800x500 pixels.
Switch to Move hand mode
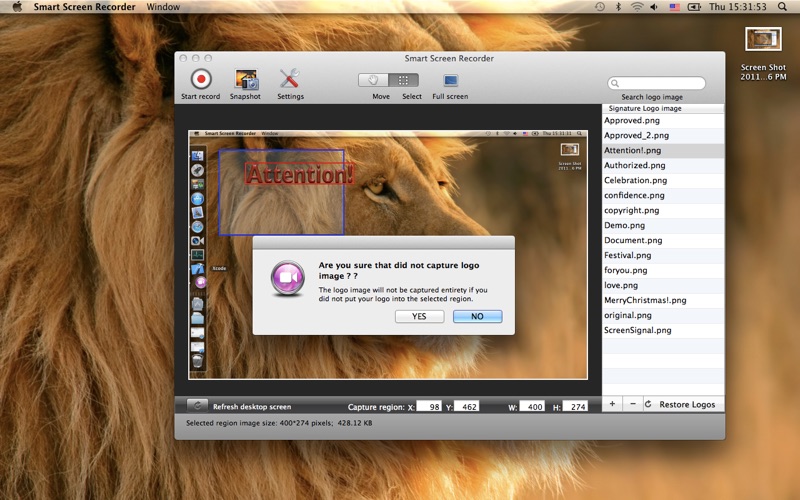tap(374, 80)
